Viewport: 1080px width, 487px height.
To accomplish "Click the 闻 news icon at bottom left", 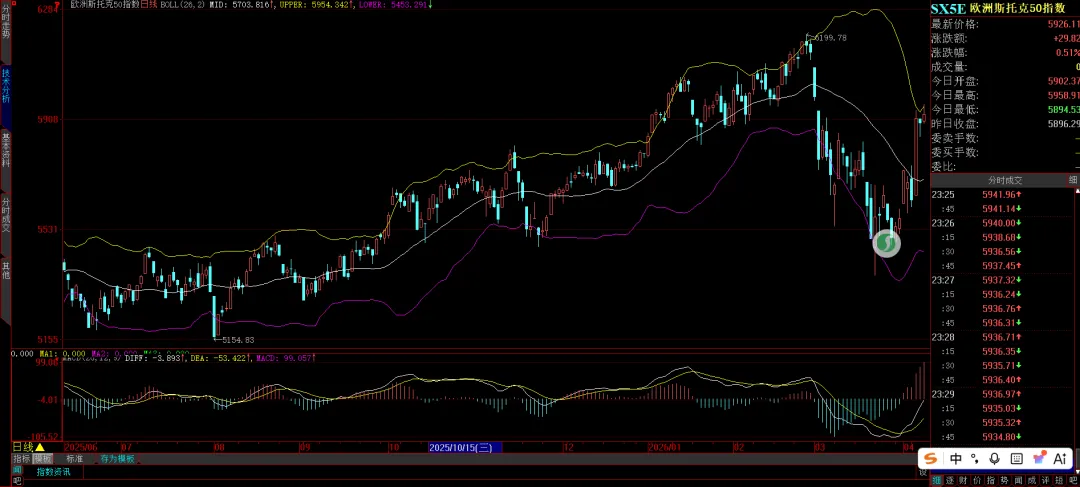I will (18, 470).
